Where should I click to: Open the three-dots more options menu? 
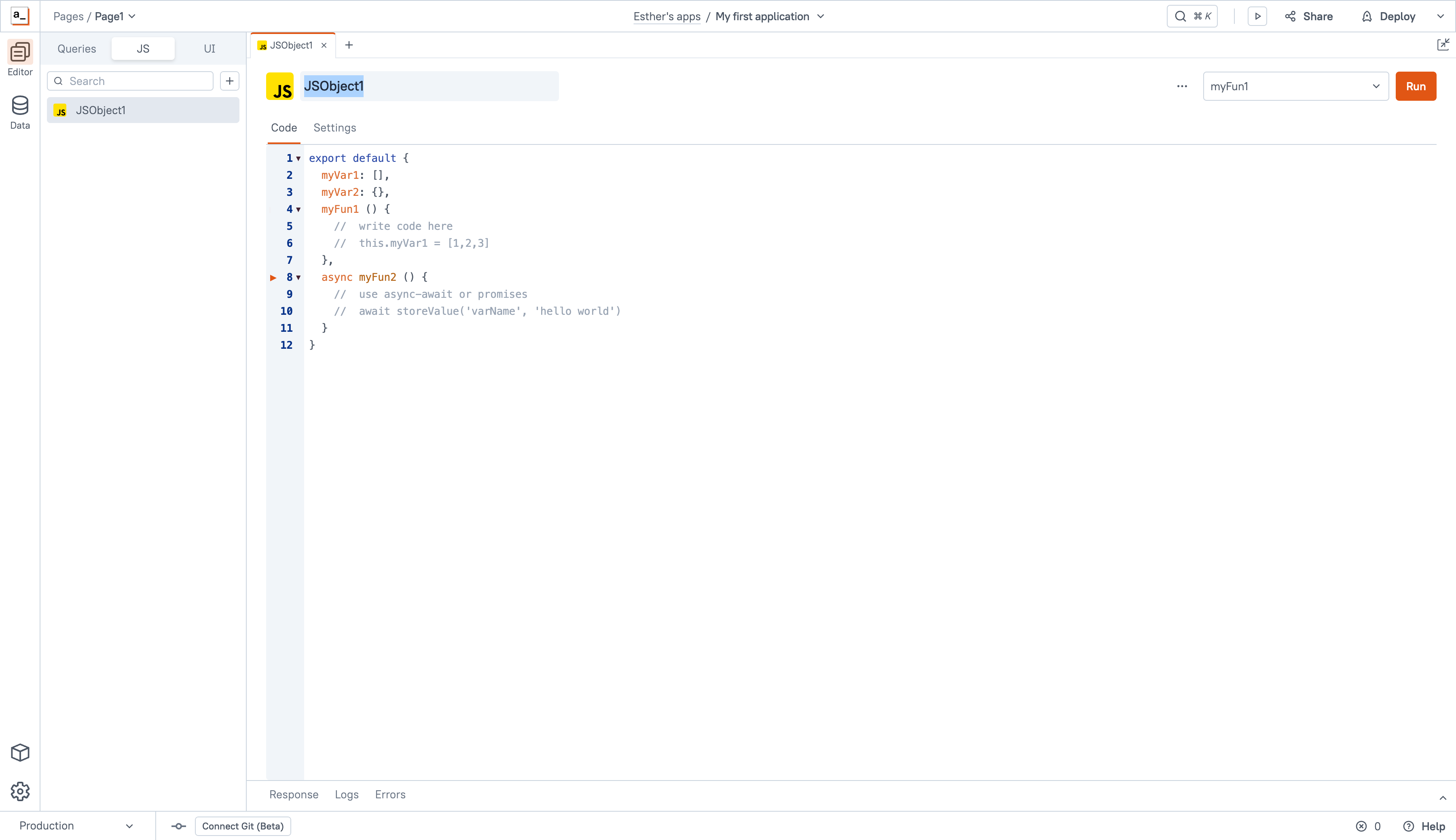(x=1182, y=86)
